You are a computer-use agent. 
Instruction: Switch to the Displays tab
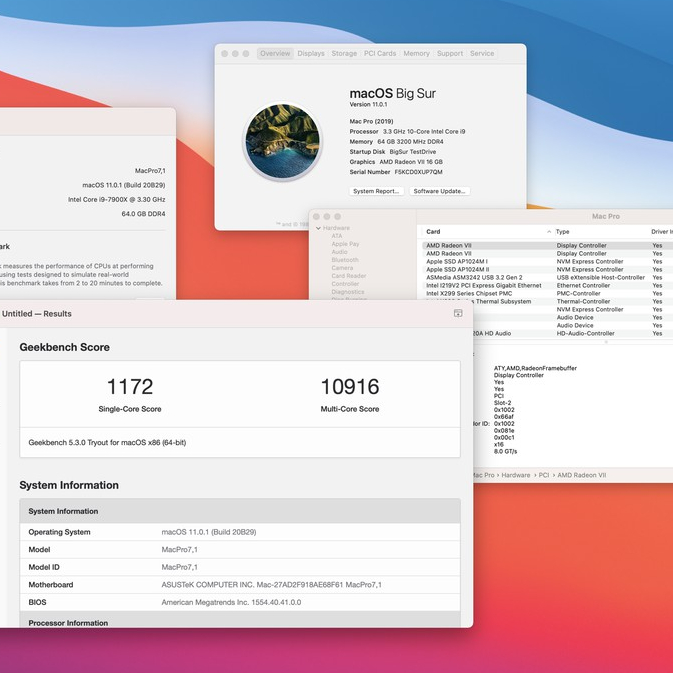tap(311, 53)
